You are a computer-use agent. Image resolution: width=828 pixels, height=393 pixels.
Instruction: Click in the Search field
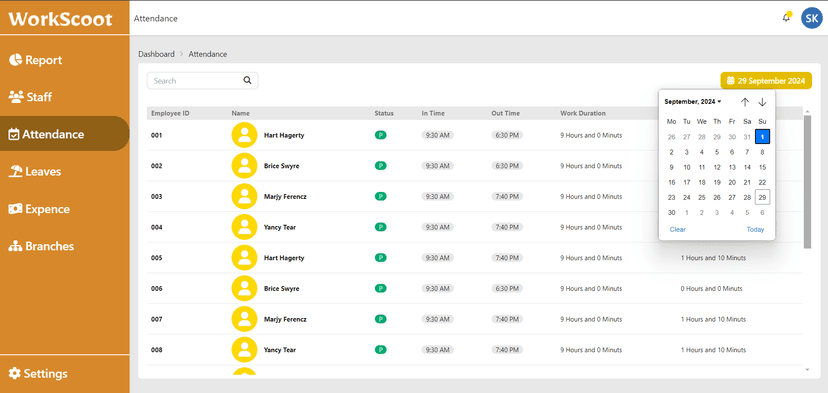tap(202, 81)
